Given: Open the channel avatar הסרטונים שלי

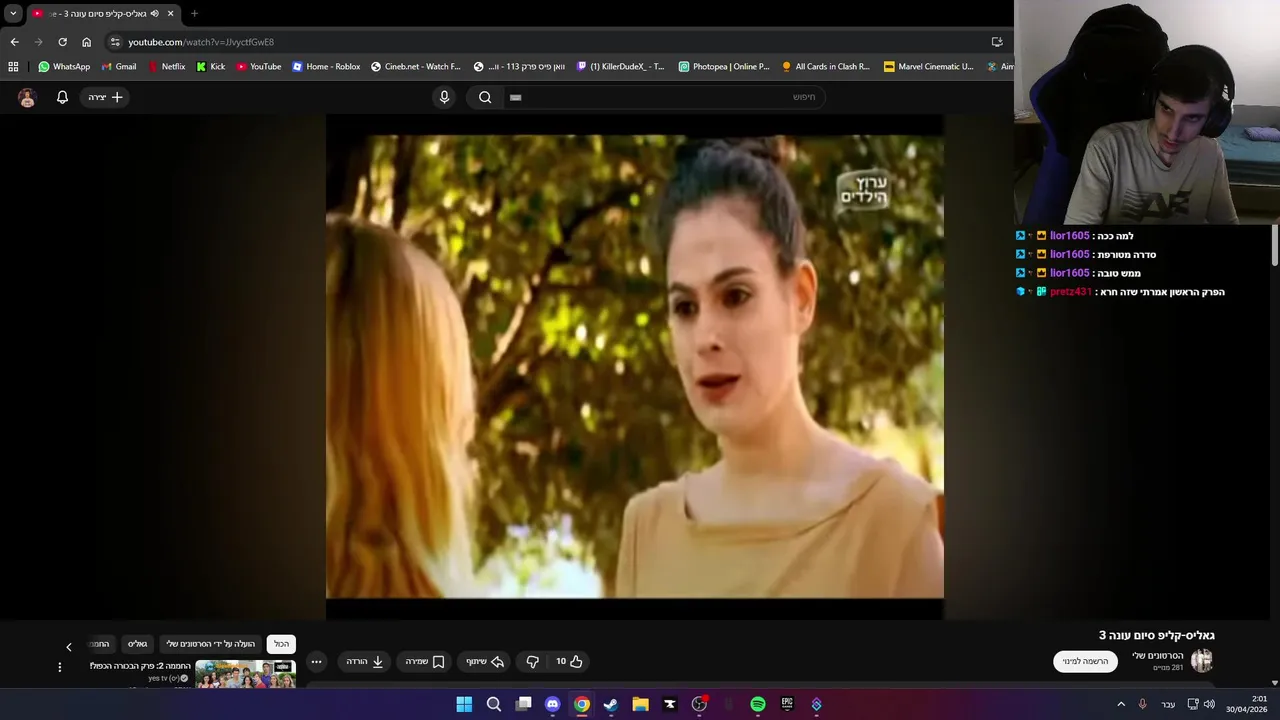Looking at the screenshot, I should (x=1202, y=660).
